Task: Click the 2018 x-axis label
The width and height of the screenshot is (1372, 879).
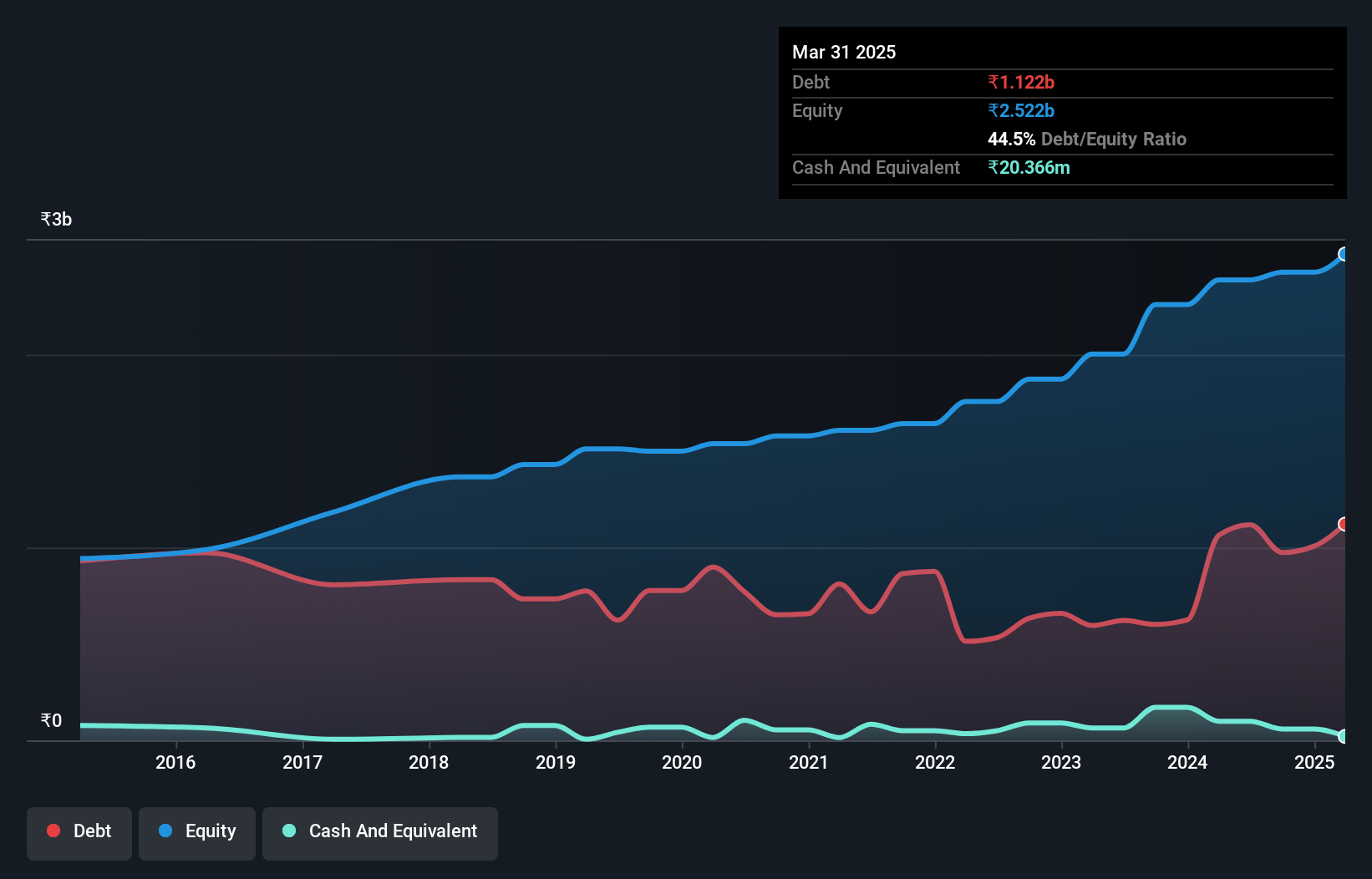Action: click(x=429, y=762)
